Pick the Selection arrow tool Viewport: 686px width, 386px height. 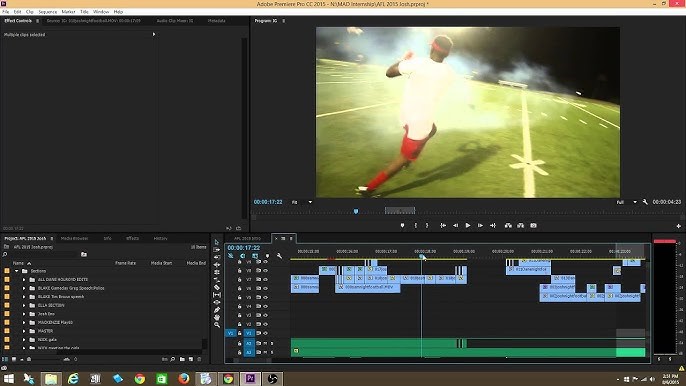pos(217,242)
